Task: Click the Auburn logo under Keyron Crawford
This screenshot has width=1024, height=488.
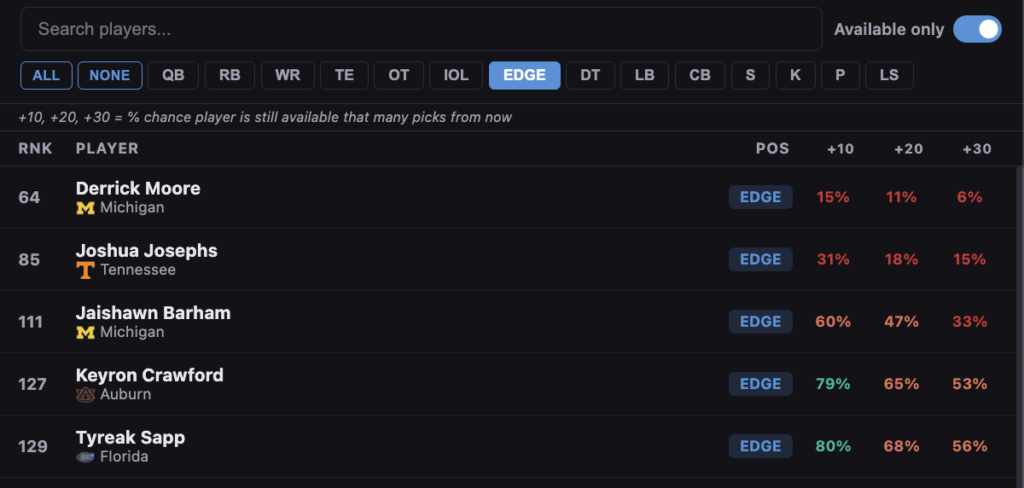Action: pyautogui.click(x=85, y=394)
